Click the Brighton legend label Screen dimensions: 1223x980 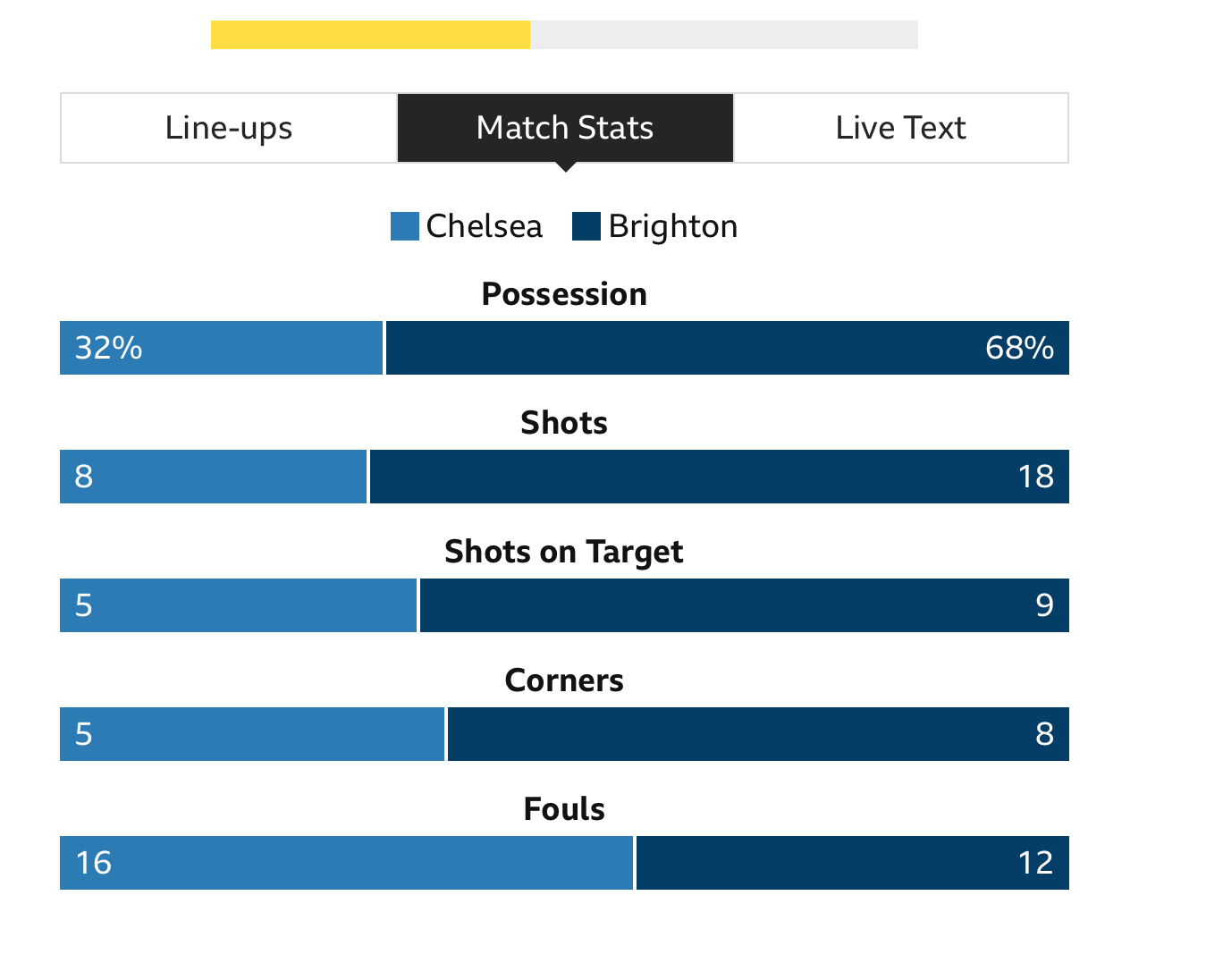(673, 227)
